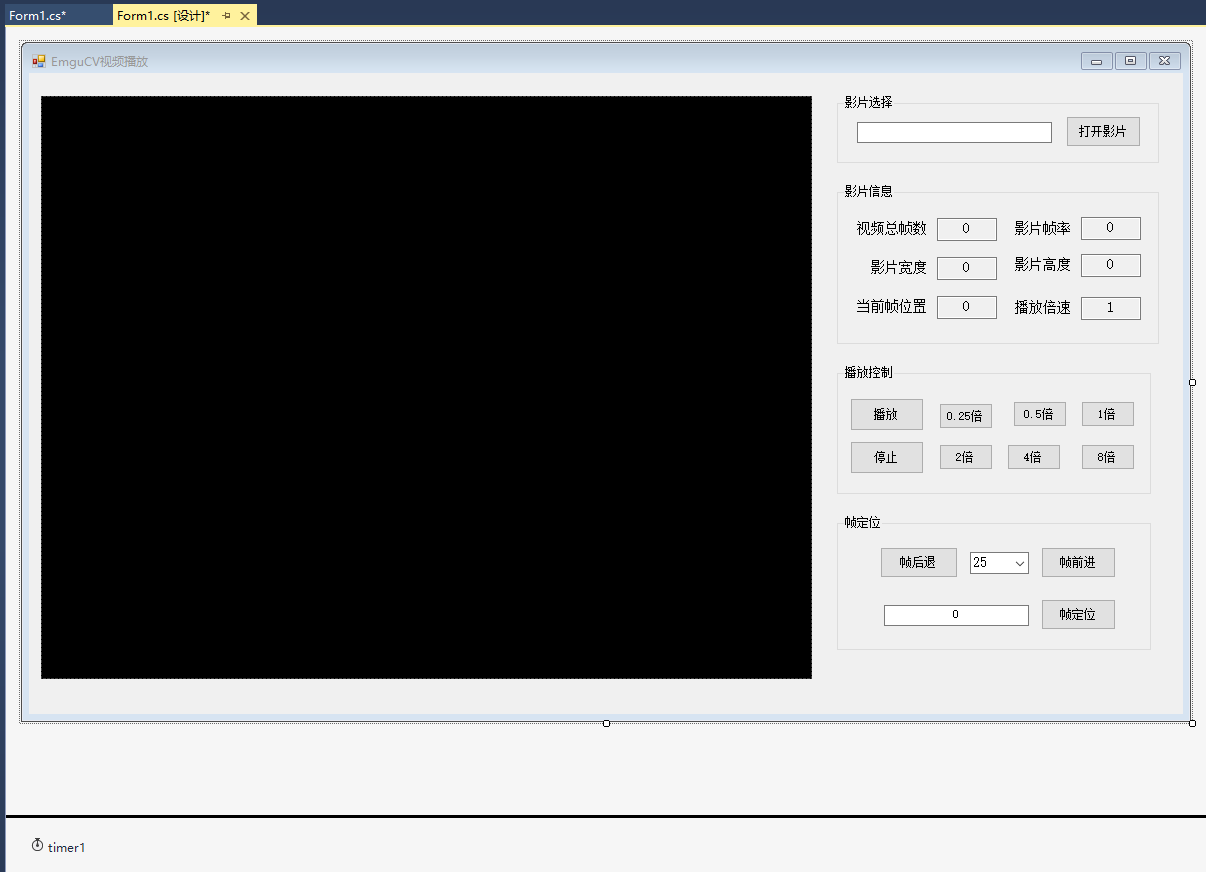Choose the 4倍 speed button

click(x=1034, y=457)
